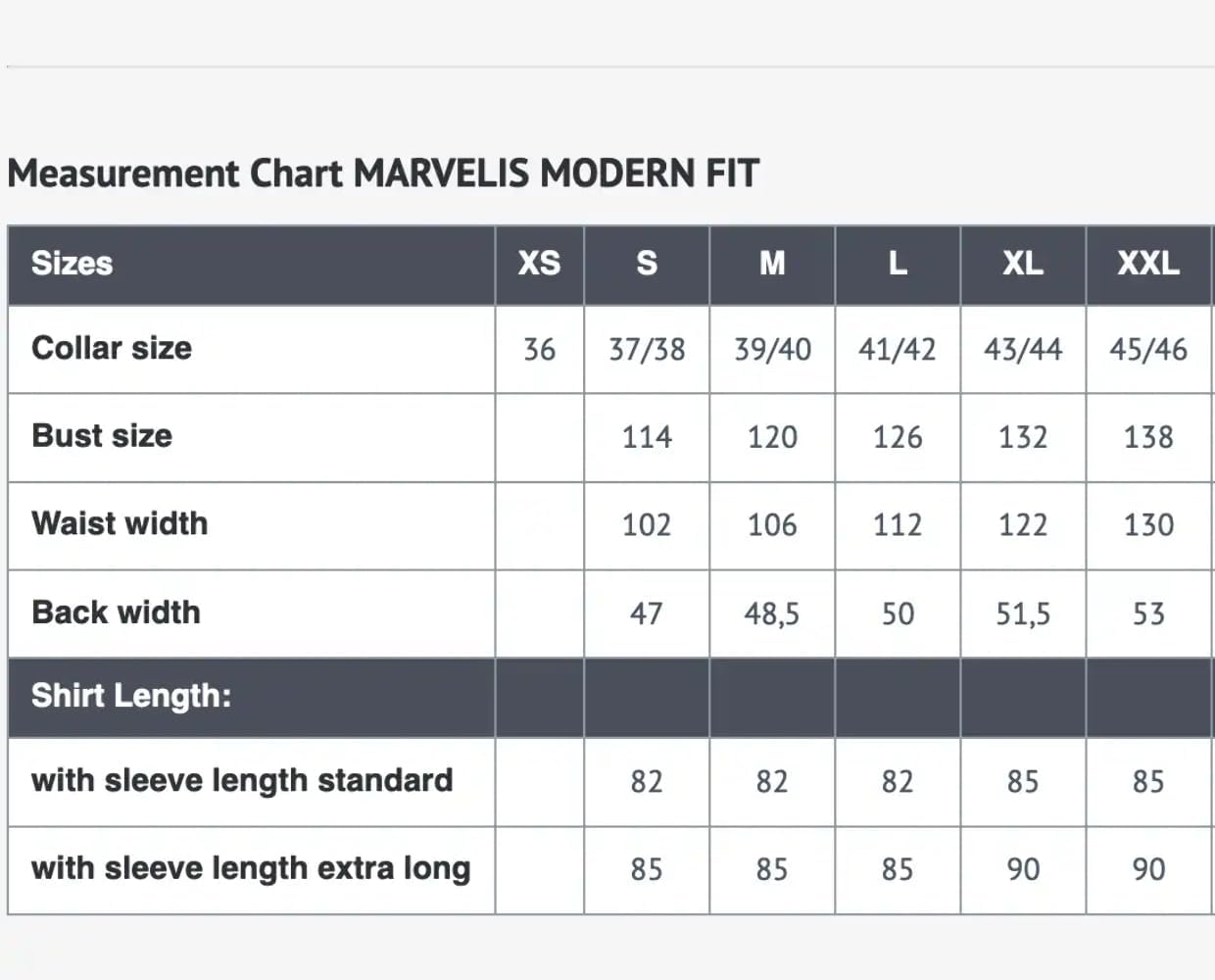
Task: Select the M size column header
Action: click(772, 264)
